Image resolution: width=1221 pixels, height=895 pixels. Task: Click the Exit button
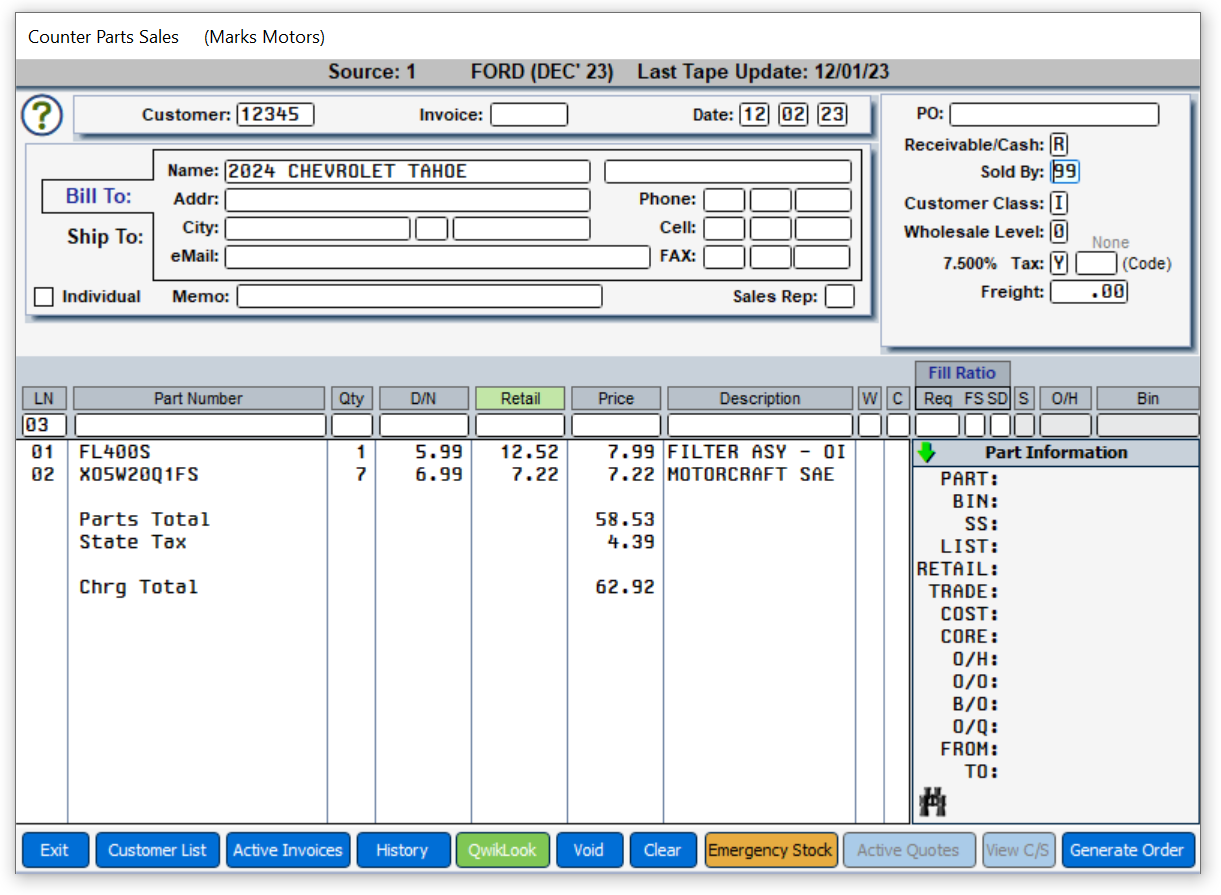[x=55, y=850]
